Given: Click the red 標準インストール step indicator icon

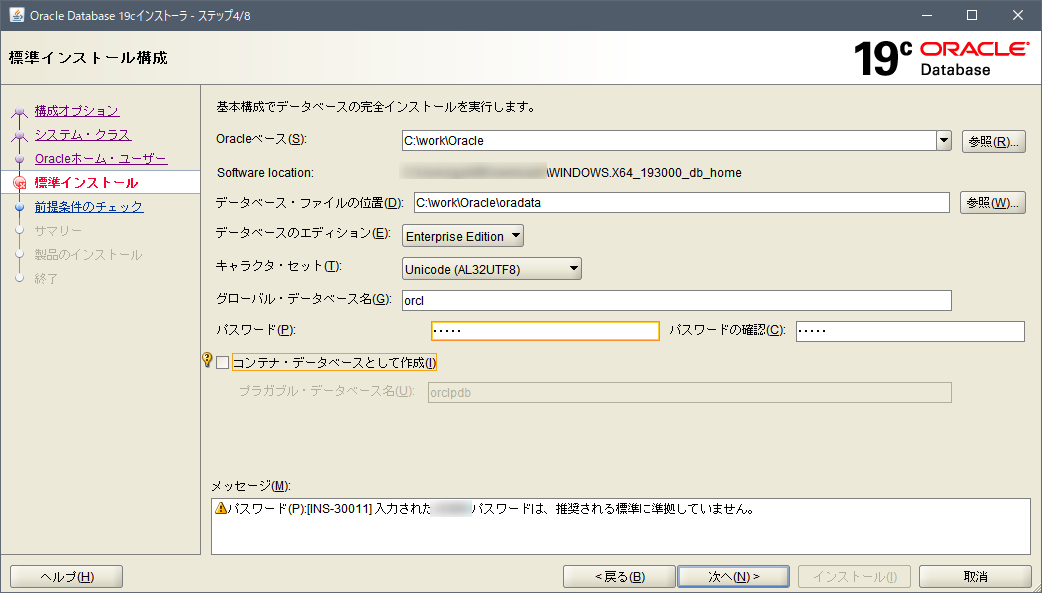Looking at the screenshot, I should coord(21,182).
